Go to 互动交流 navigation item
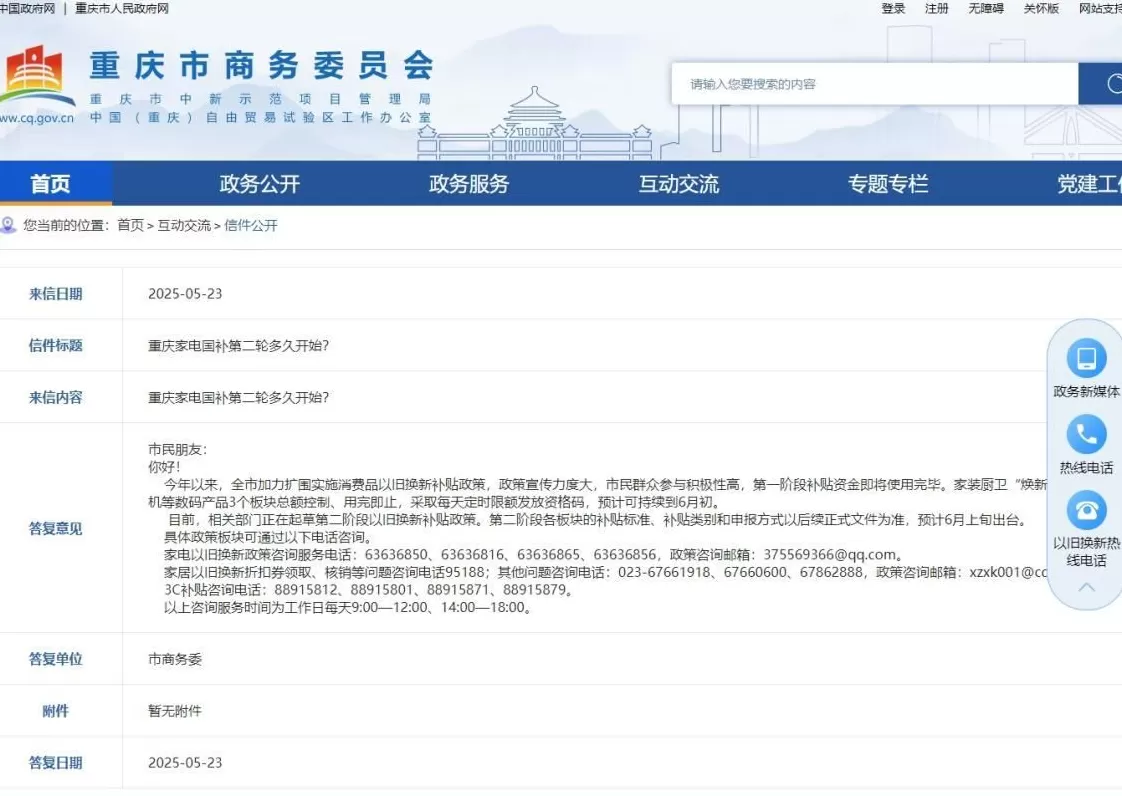Viewport: 1122px width, 796px height. click(x=679, y=184)
